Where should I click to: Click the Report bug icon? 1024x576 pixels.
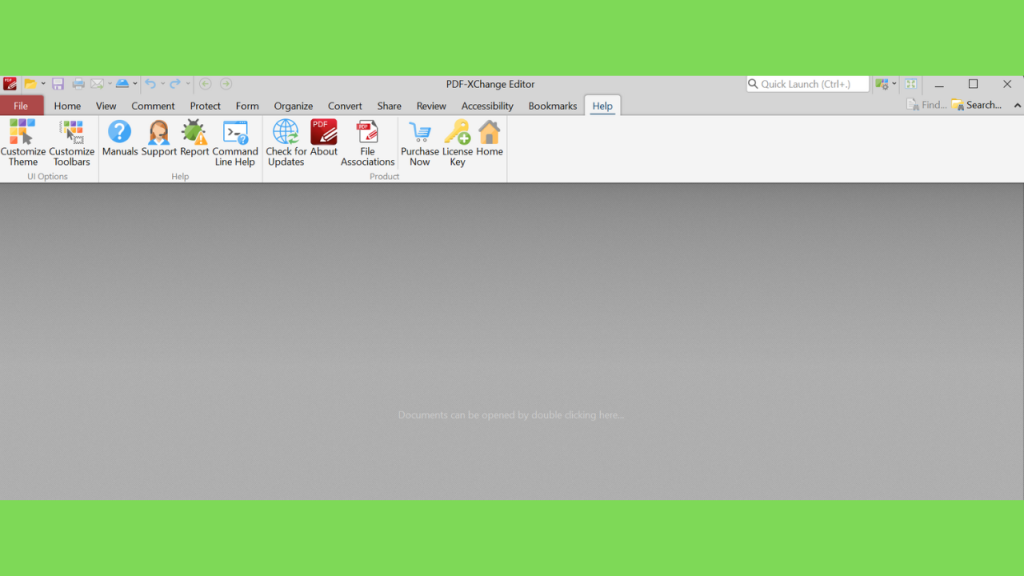(x=194, y=138)
